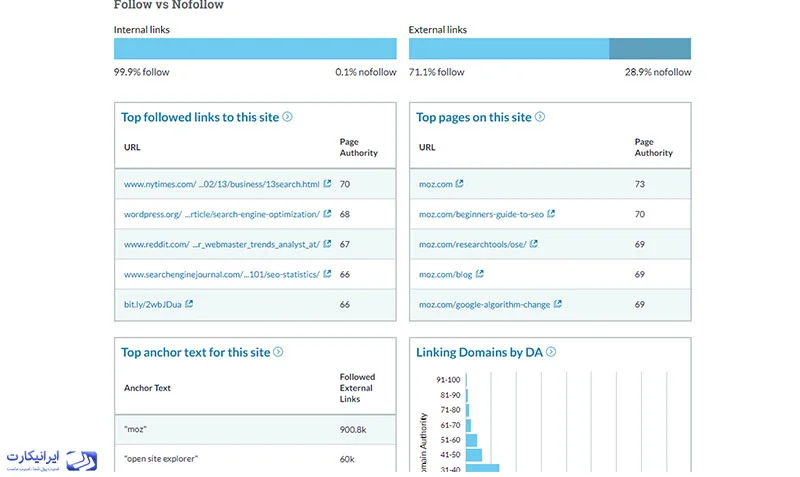
Task: Open external link icon beside wordpress.org URL
Action: [328, 214]
